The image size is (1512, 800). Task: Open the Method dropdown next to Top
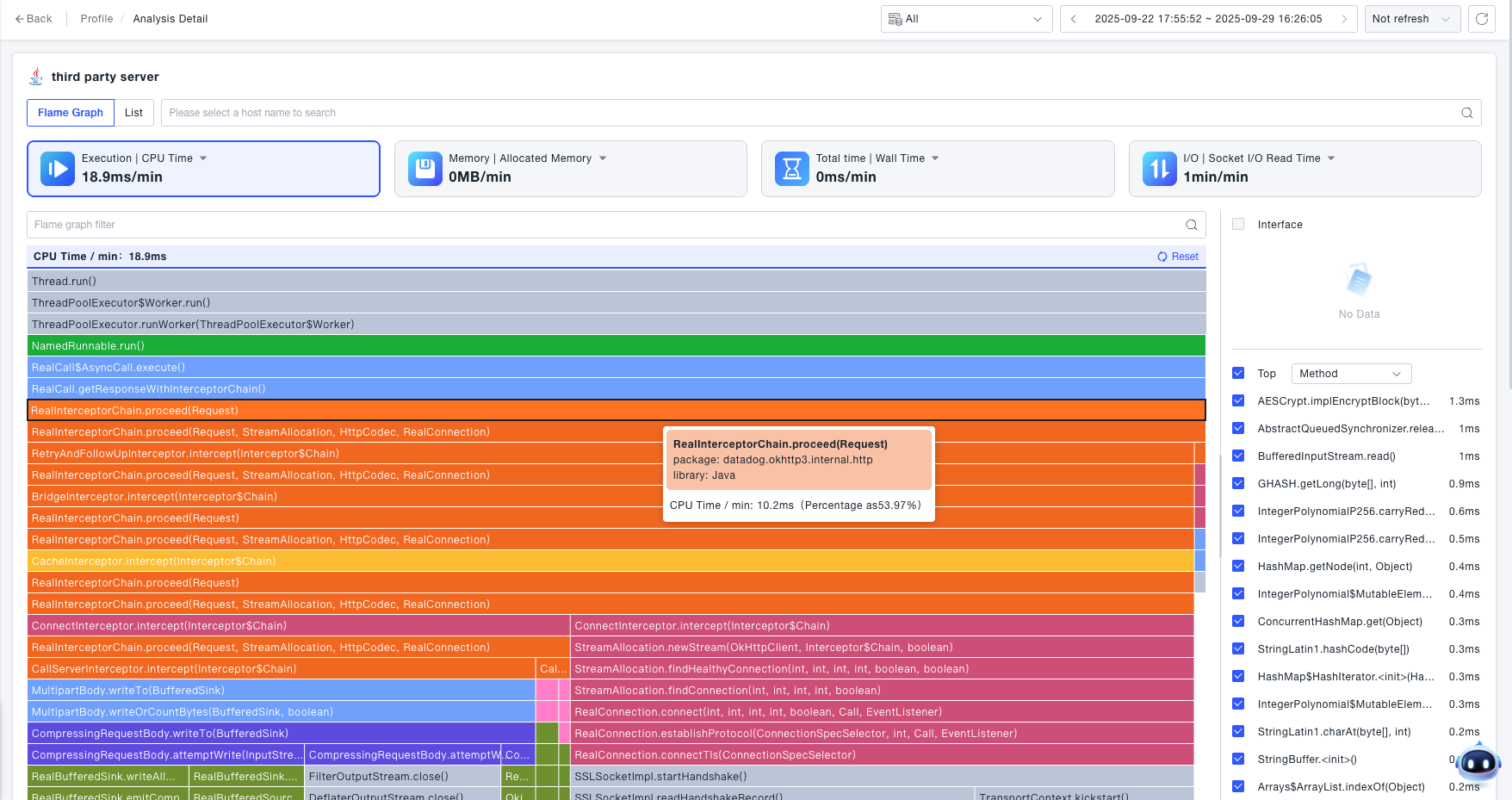click(1351, 374)
